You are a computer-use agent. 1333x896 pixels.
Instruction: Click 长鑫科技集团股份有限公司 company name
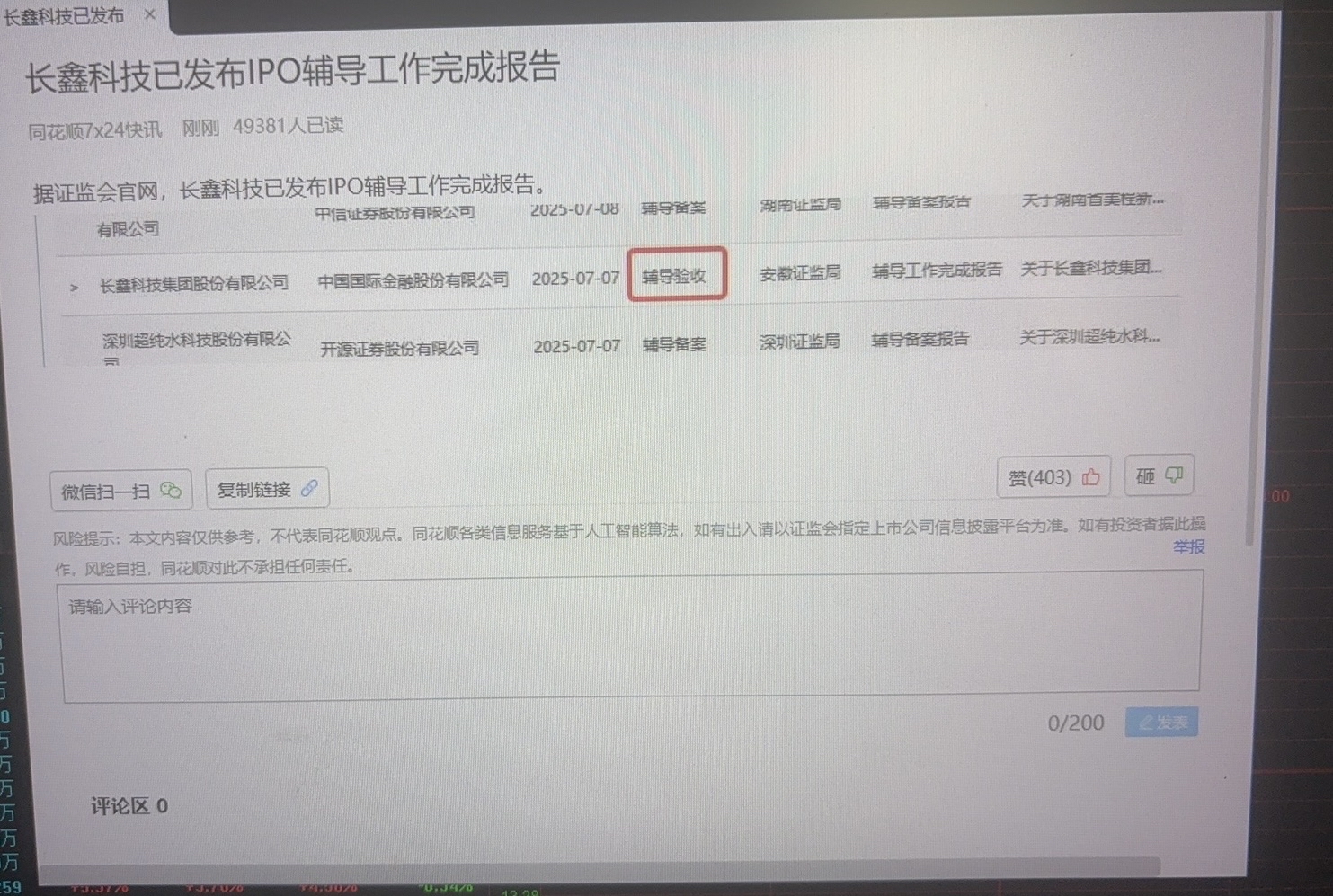[194, 284]
